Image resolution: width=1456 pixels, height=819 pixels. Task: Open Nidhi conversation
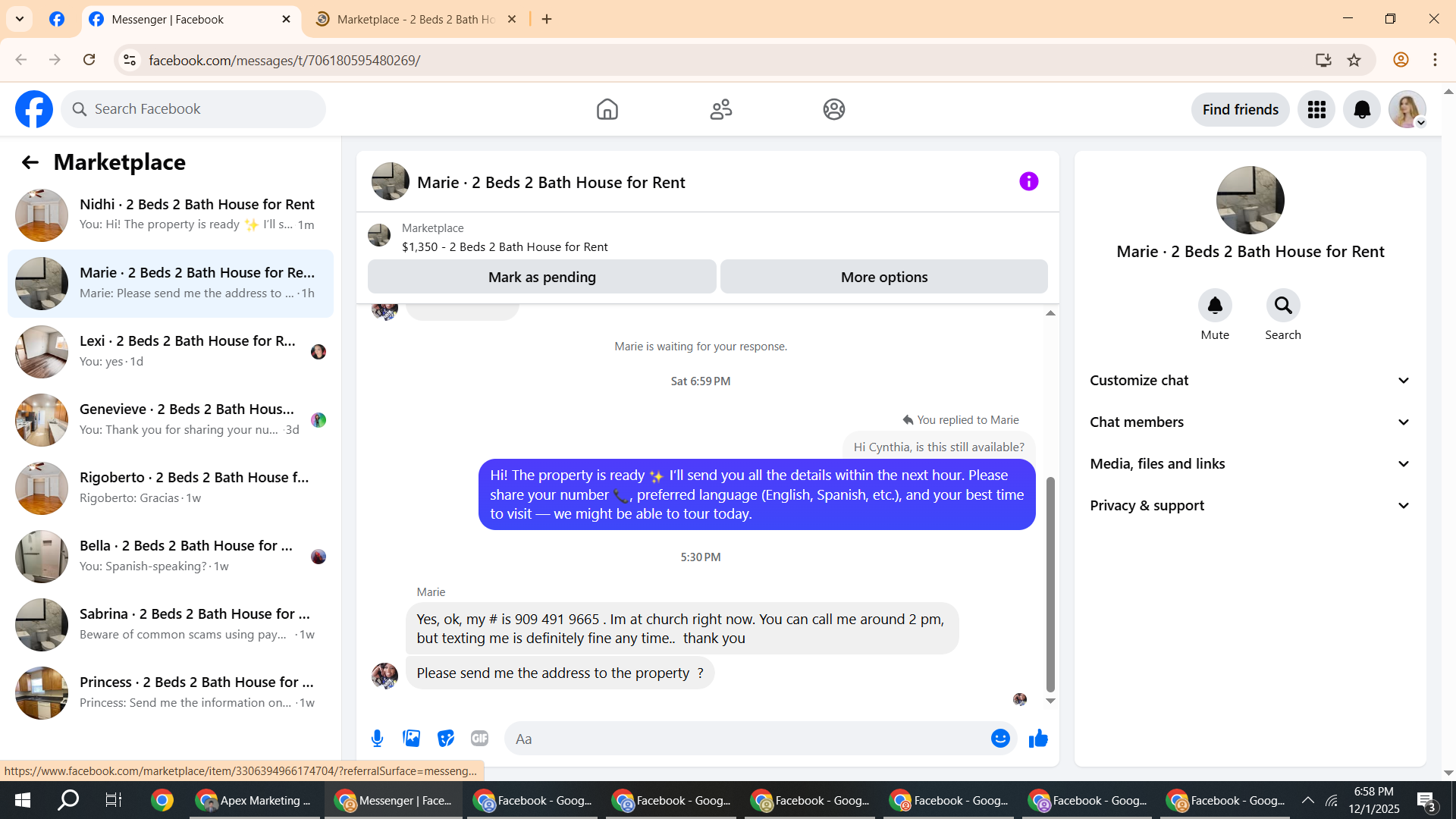point(171,215)
